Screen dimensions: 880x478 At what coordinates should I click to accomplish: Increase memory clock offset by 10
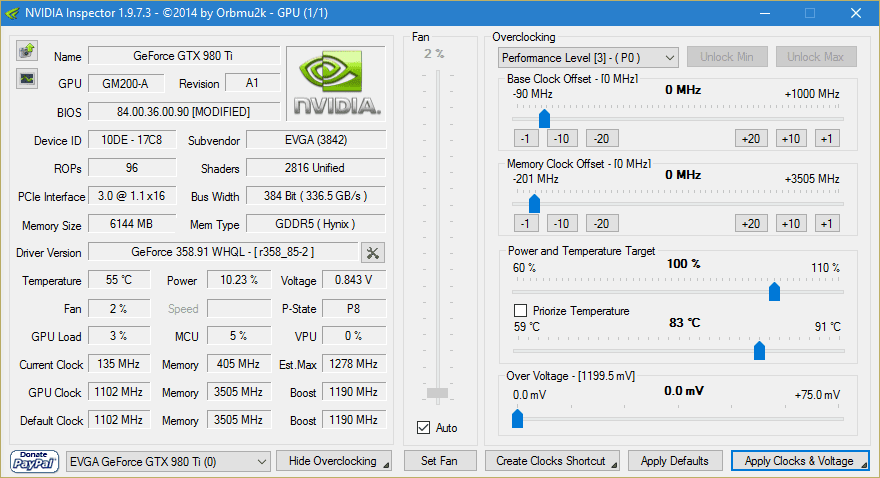[x=791, y=224]
